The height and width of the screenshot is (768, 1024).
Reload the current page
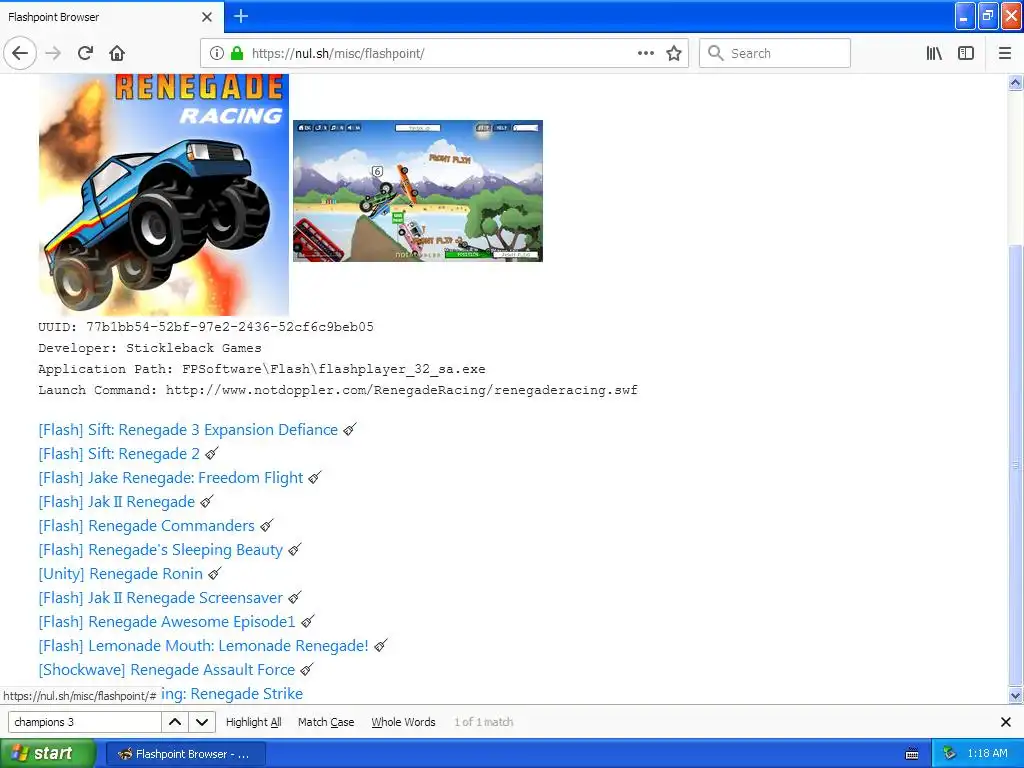85,53
